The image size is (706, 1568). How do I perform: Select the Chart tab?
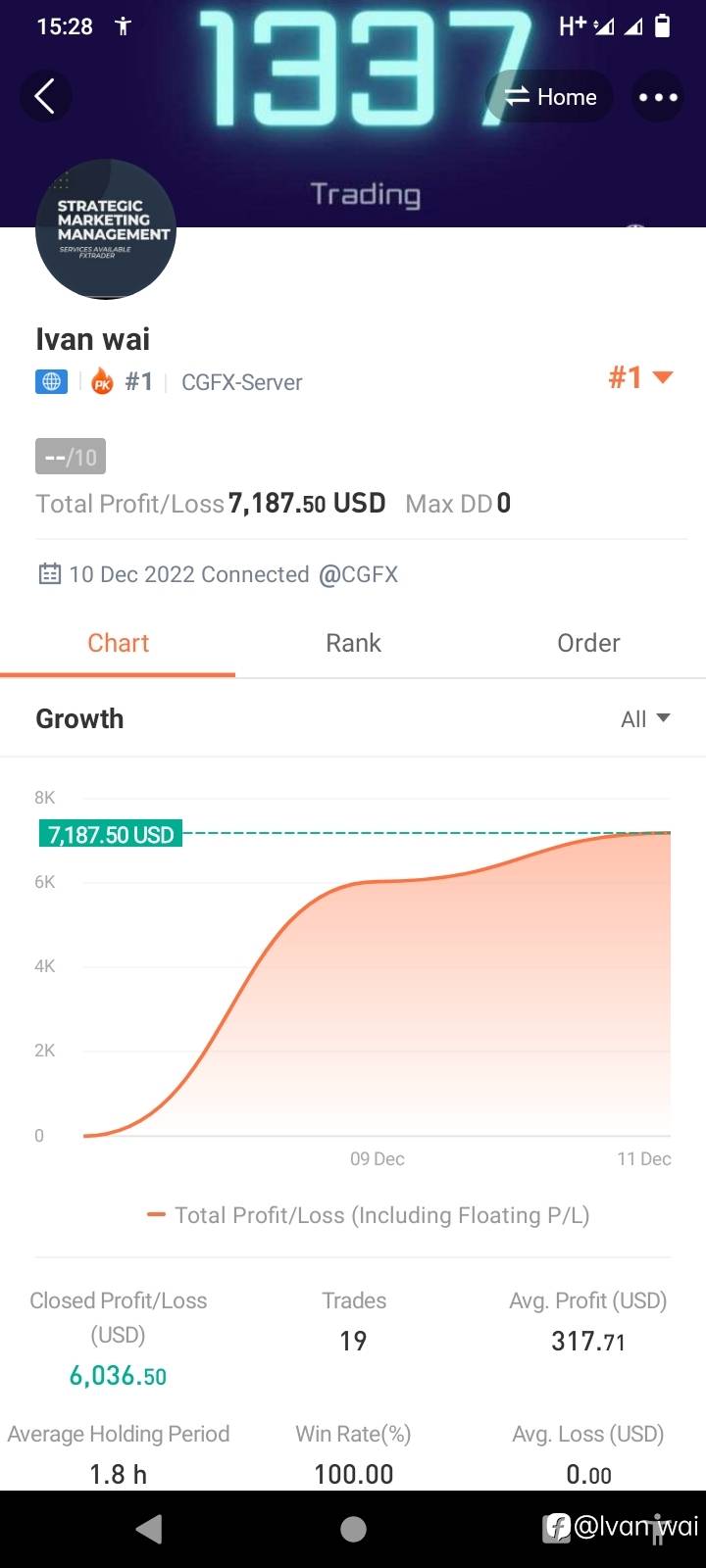[118, 643]
